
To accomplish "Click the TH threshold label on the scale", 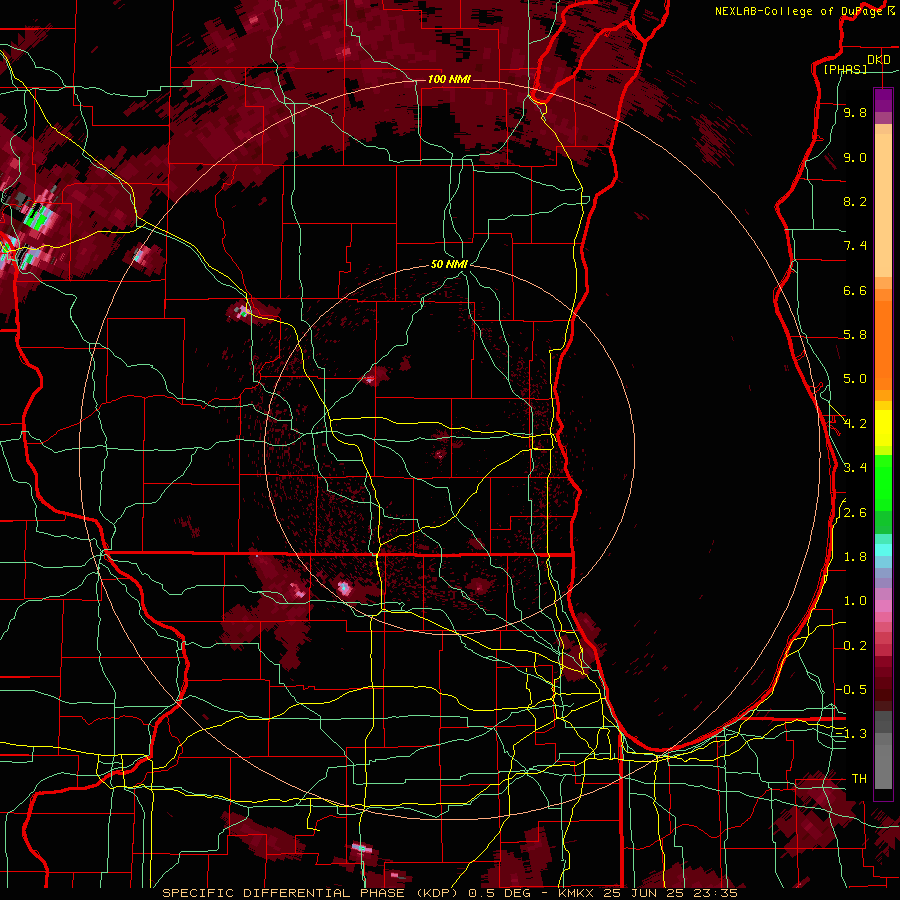I will click(859, 779).
